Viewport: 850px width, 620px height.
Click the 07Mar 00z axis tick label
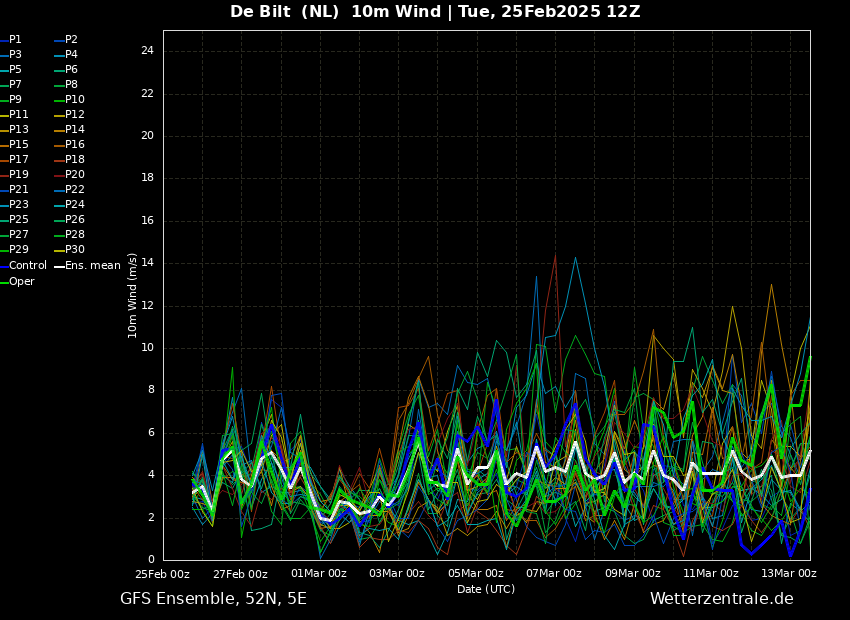pyautogui.click(x=554, y=573)
